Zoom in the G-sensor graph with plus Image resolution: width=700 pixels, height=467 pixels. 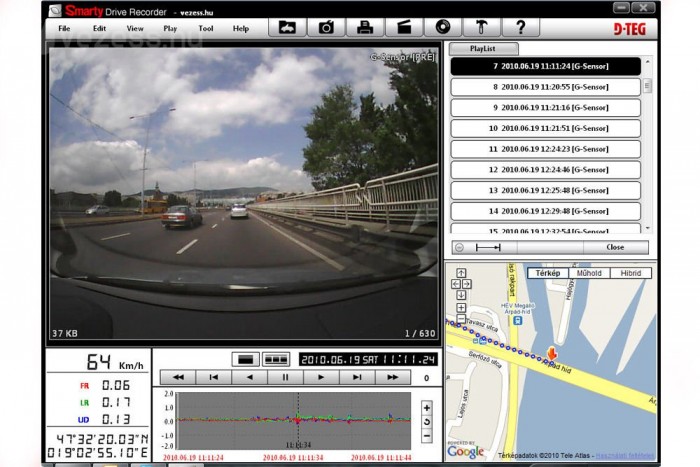point(427,407)
